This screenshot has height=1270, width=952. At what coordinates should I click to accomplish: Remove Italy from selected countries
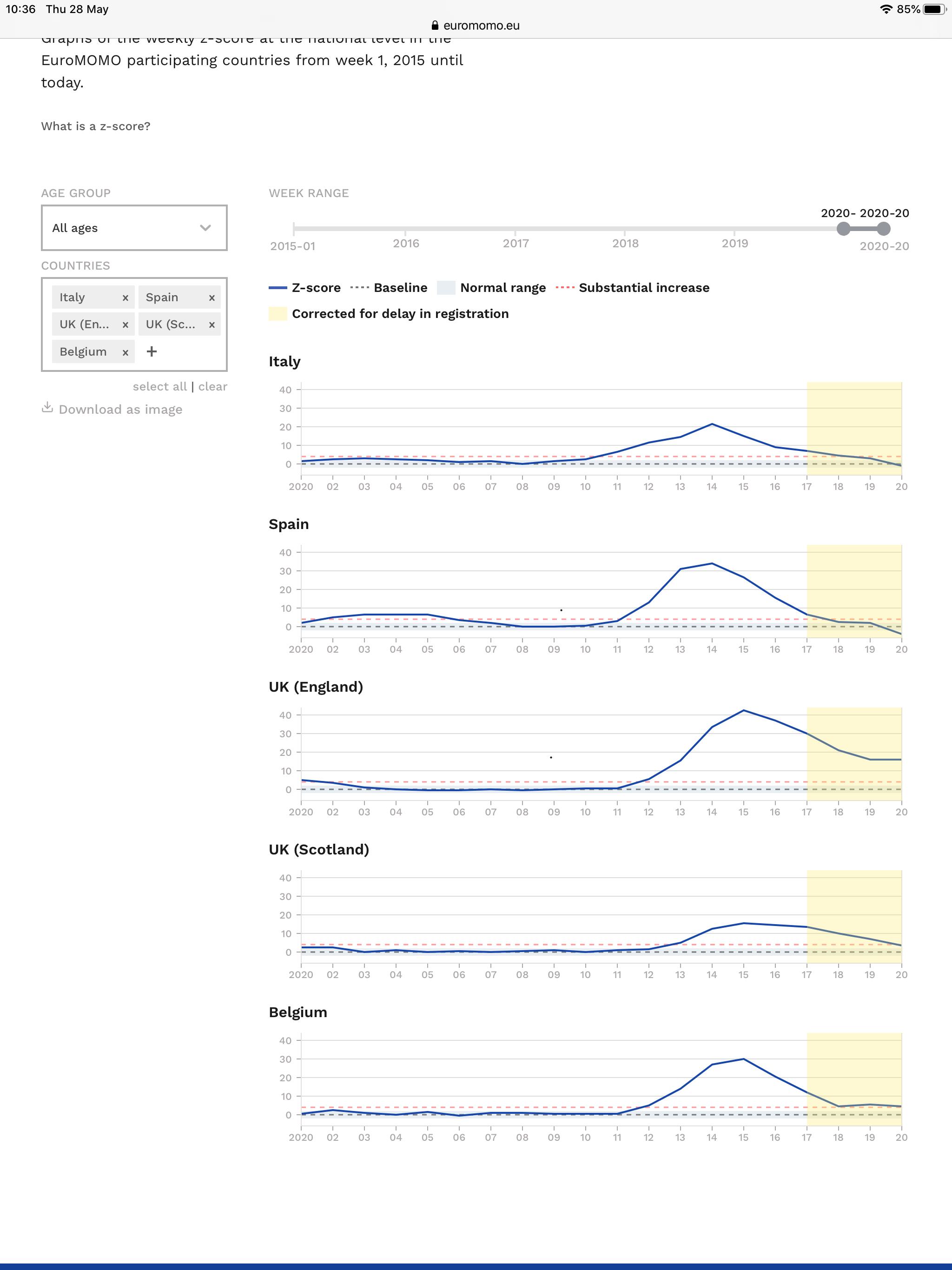[x=125, y=298]
